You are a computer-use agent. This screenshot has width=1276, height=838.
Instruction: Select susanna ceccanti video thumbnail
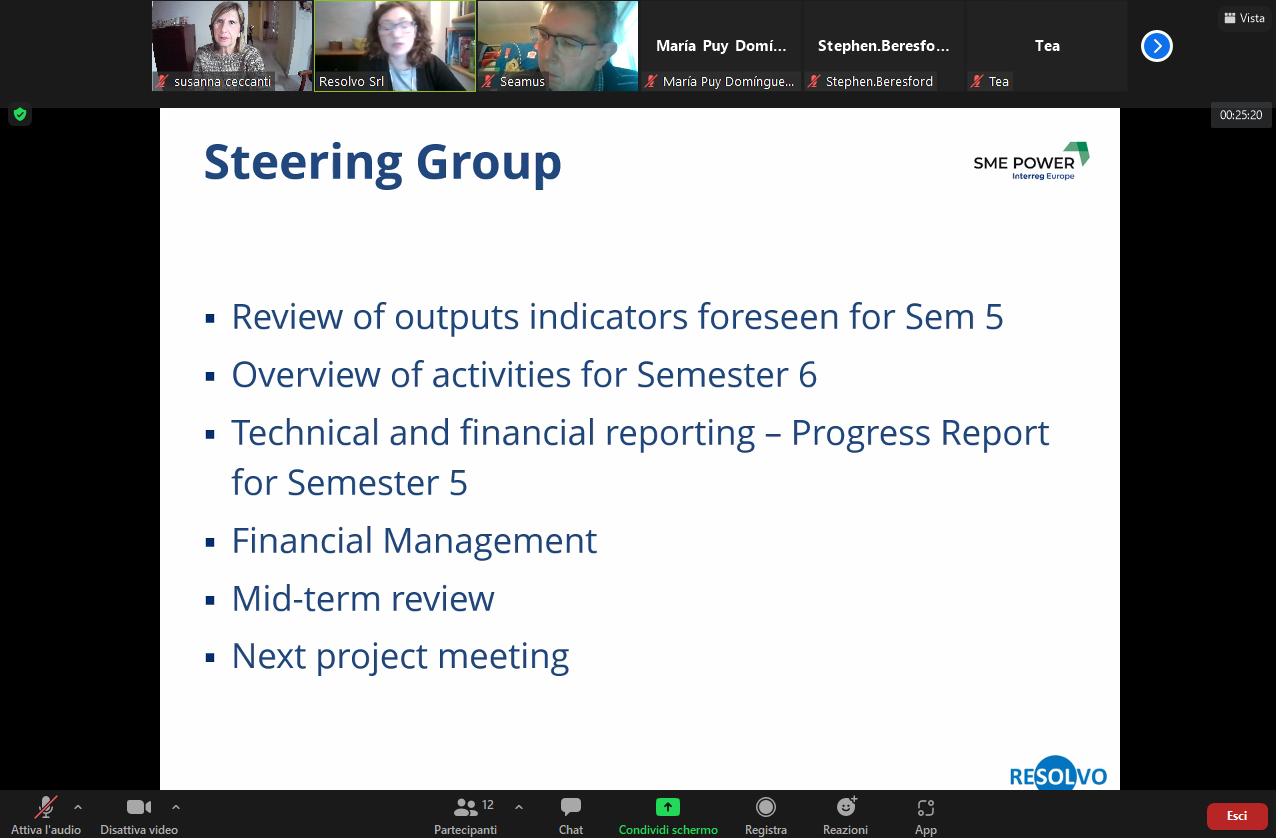tap(232, 46)
